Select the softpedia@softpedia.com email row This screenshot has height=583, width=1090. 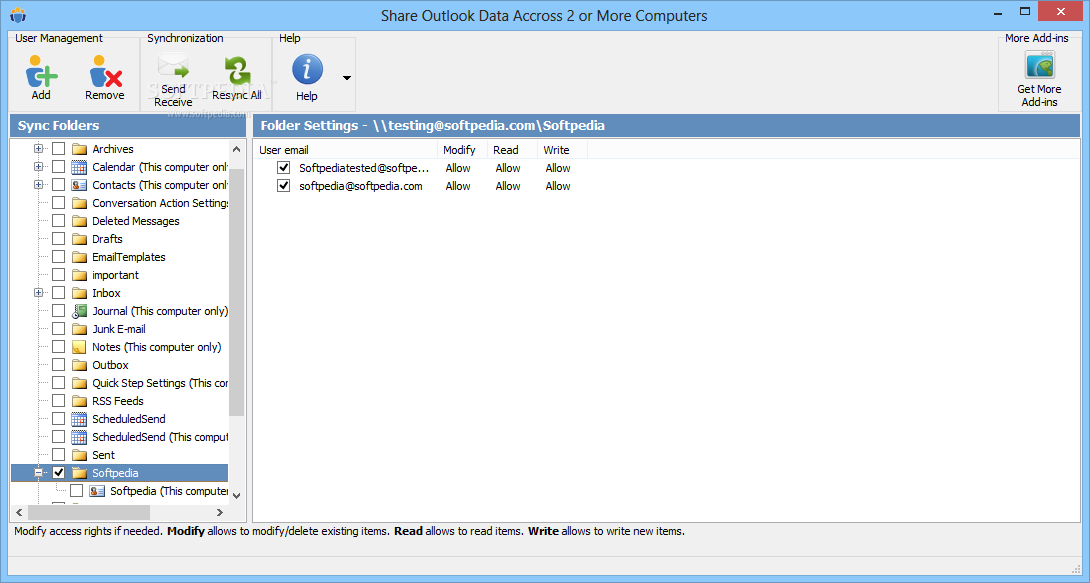pyautogui.click(x=361, y=186)
